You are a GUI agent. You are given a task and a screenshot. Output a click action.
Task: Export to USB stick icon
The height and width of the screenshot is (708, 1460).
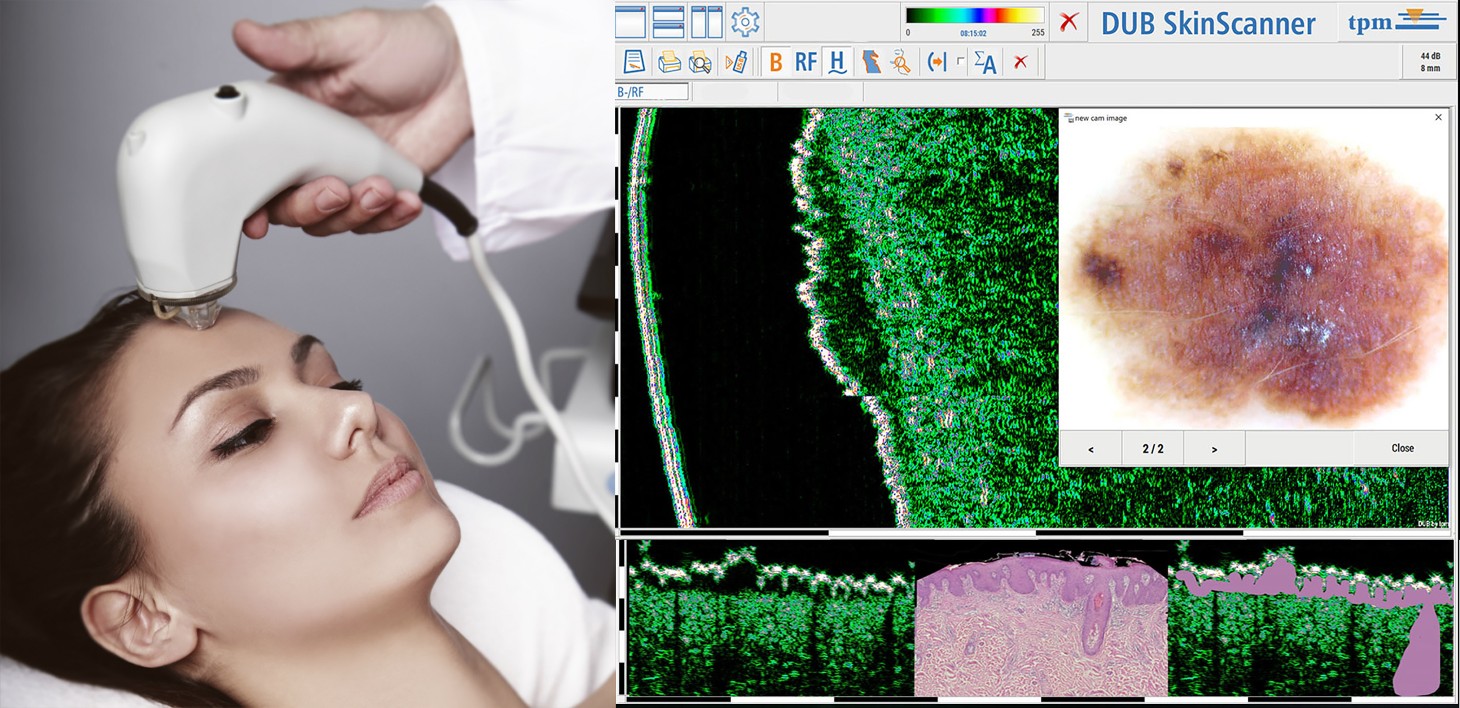(735, 62)
